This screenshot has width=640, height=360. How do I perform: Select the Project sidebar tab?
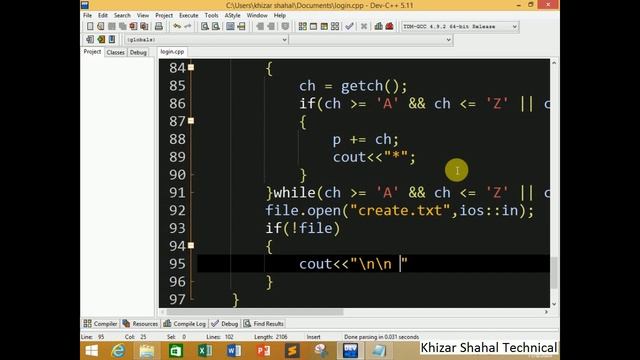pyautogui.click(x=92, y=52)
